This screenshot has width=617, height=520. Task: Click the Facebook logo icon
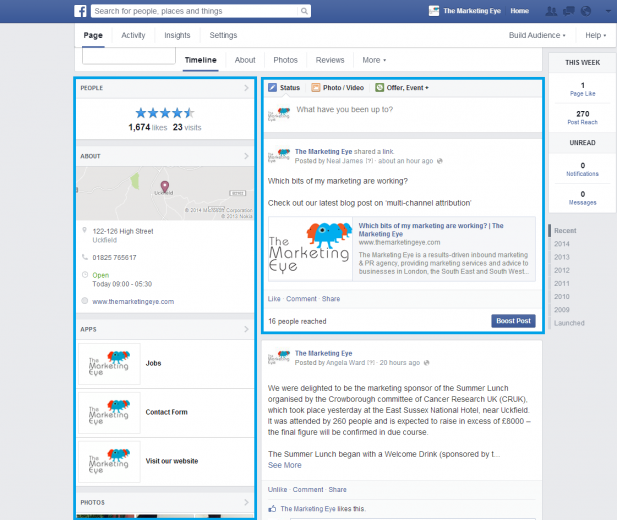click(80, 11)
